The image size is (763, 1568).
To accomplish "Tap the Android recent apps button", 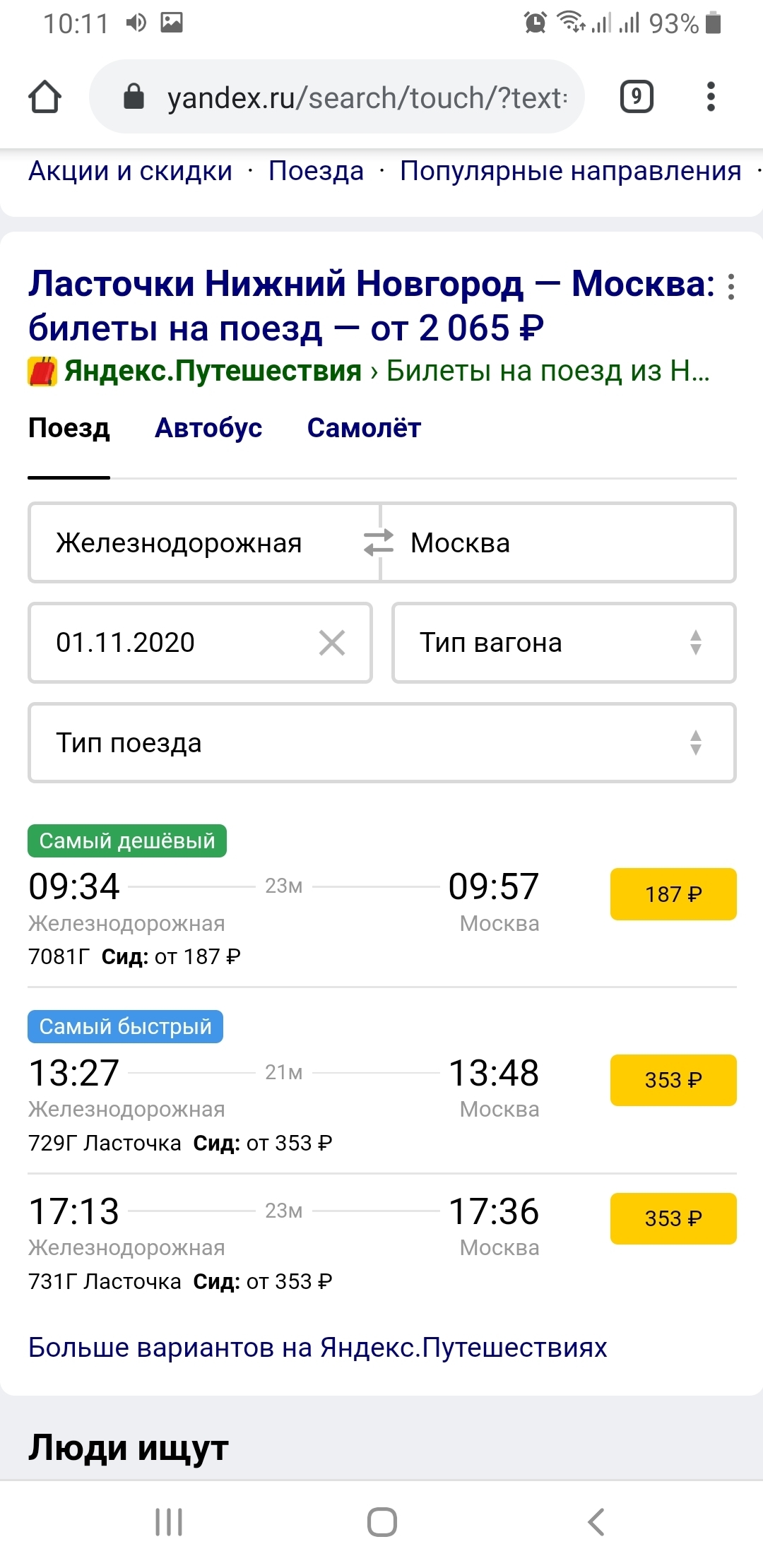I will click(x=169, y=1521).
